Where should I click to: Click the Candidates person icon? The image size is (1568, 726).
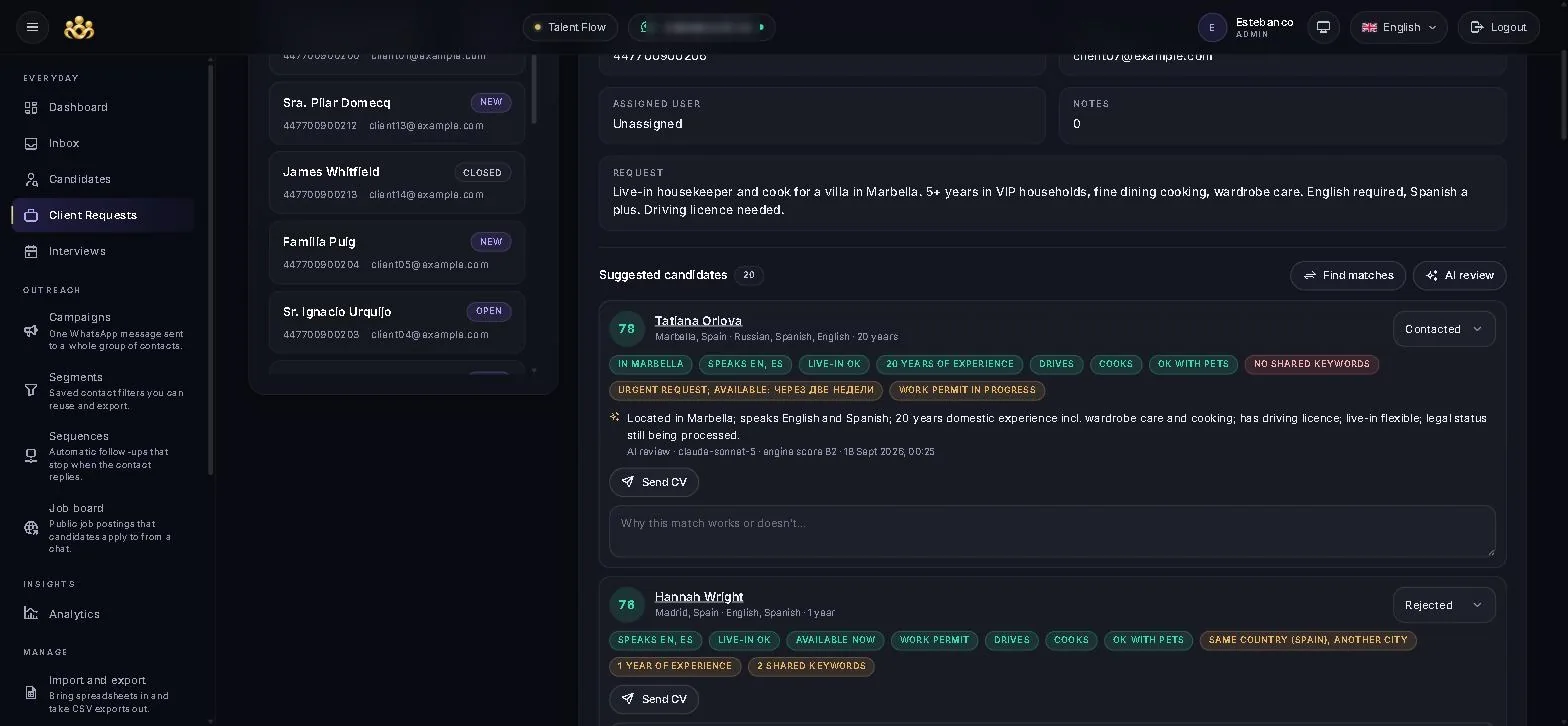(x=31, y=179)
